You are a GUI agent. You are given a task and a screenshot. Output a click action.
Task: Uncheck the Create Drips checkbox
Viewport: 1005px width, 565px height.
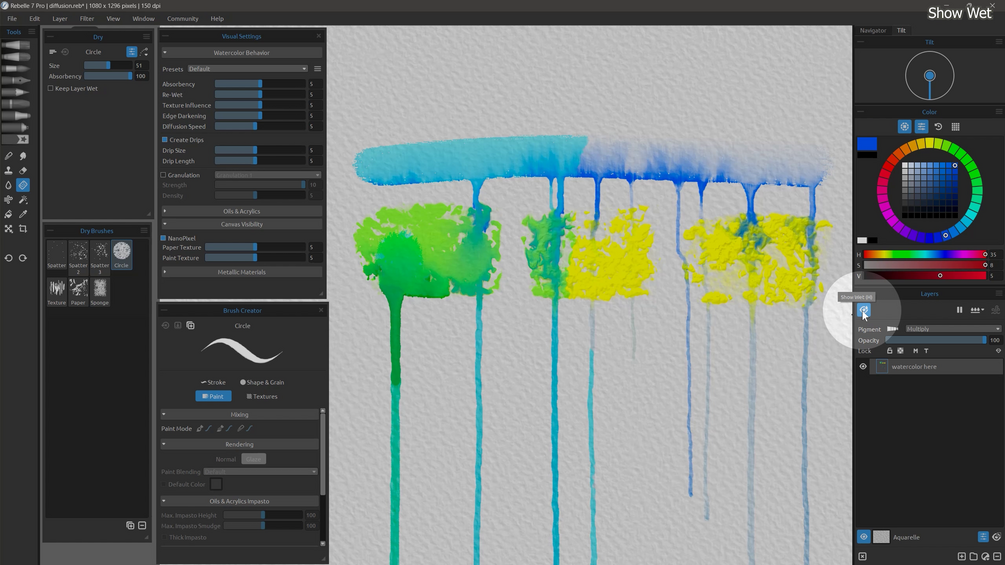[165, 140]
